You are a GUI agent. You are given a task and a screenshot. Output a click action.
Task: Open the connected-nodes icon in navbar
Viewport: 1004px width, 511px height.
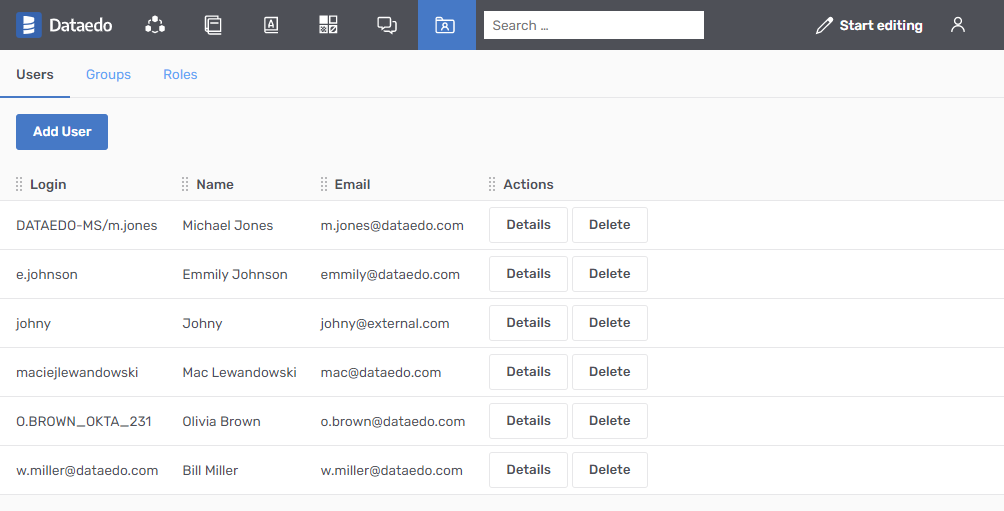click(x=155, y=25)
